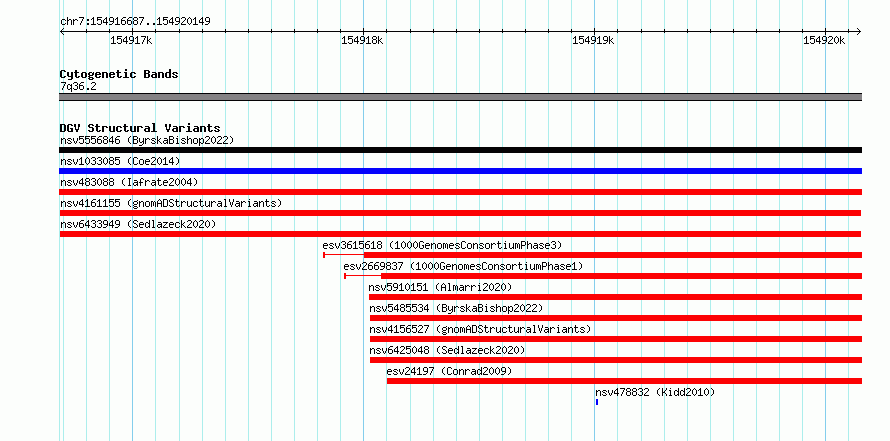Viewport: 890px width, 441px height.
Task: Click the 154918k ruler tick label
Action: 362,40
